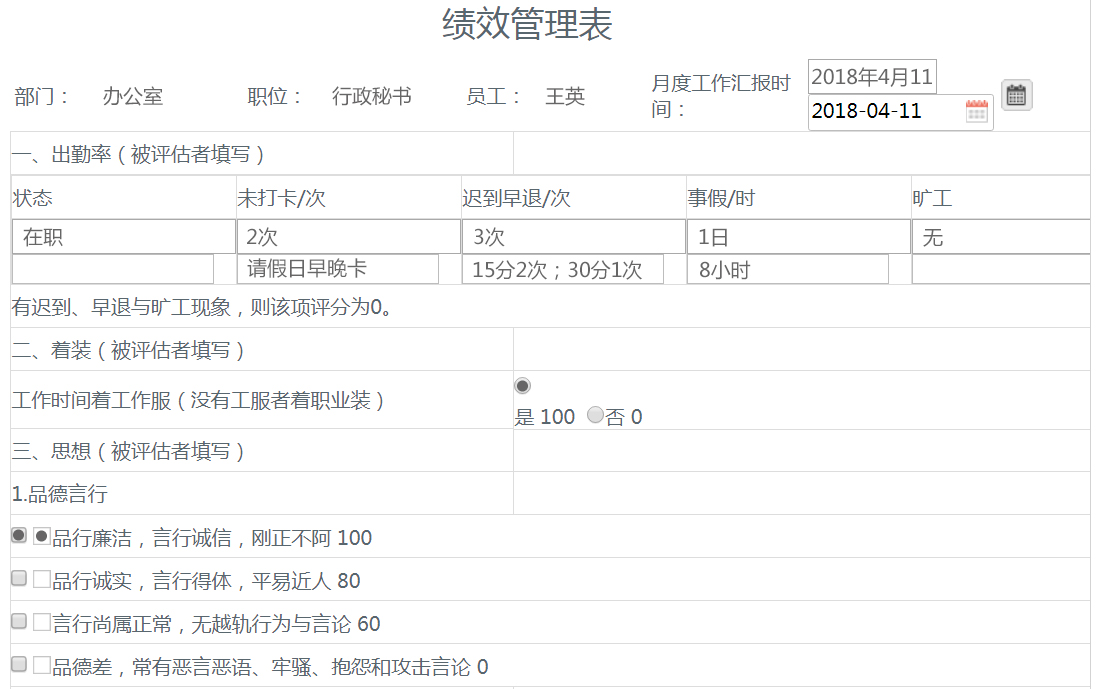The height and width of the screenshot is (689, 1102).
Task: Click the empty input under 旷工 column
Action: (x=1000, y=268)
